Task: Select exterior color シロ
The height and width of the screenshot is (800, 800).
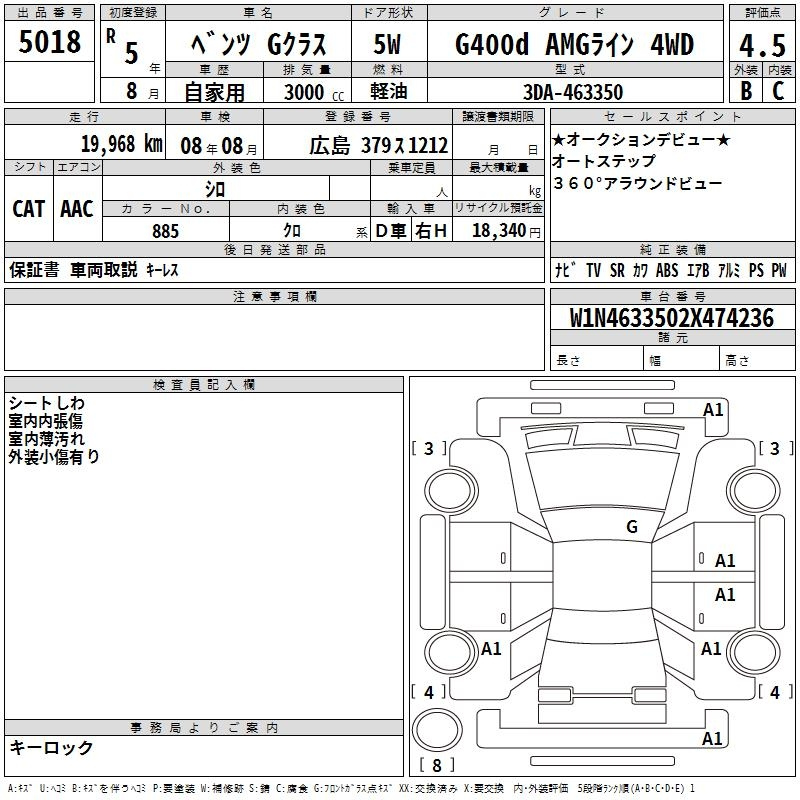Action: [215, 190]
